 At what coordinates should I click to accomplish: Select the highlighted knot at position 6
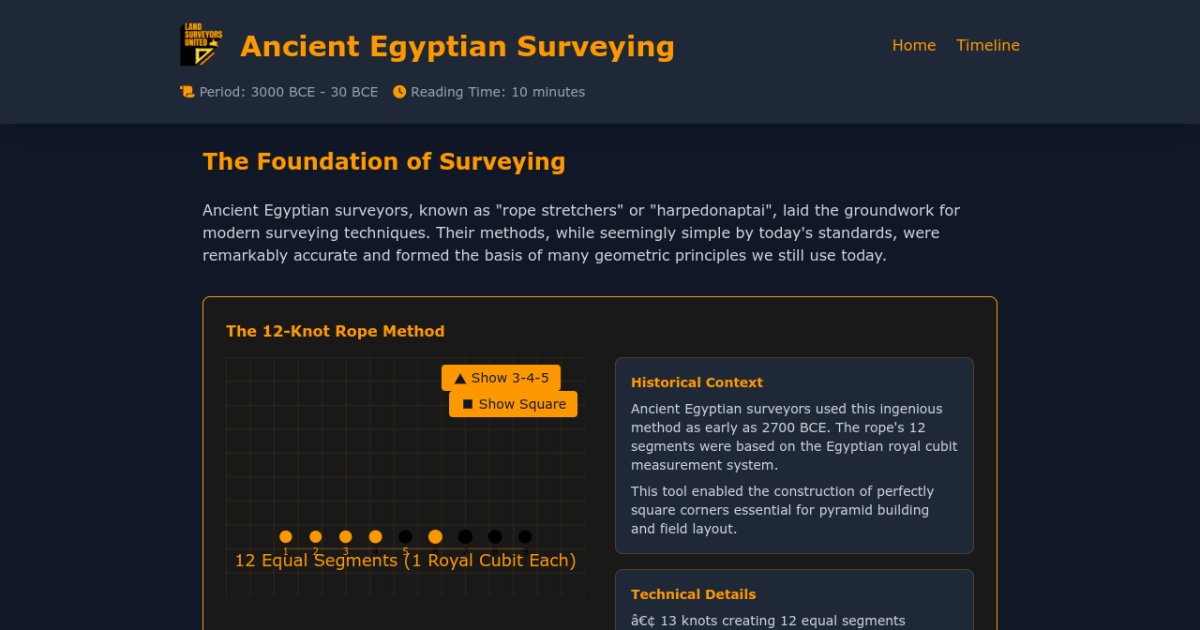[x=435, y=537]
